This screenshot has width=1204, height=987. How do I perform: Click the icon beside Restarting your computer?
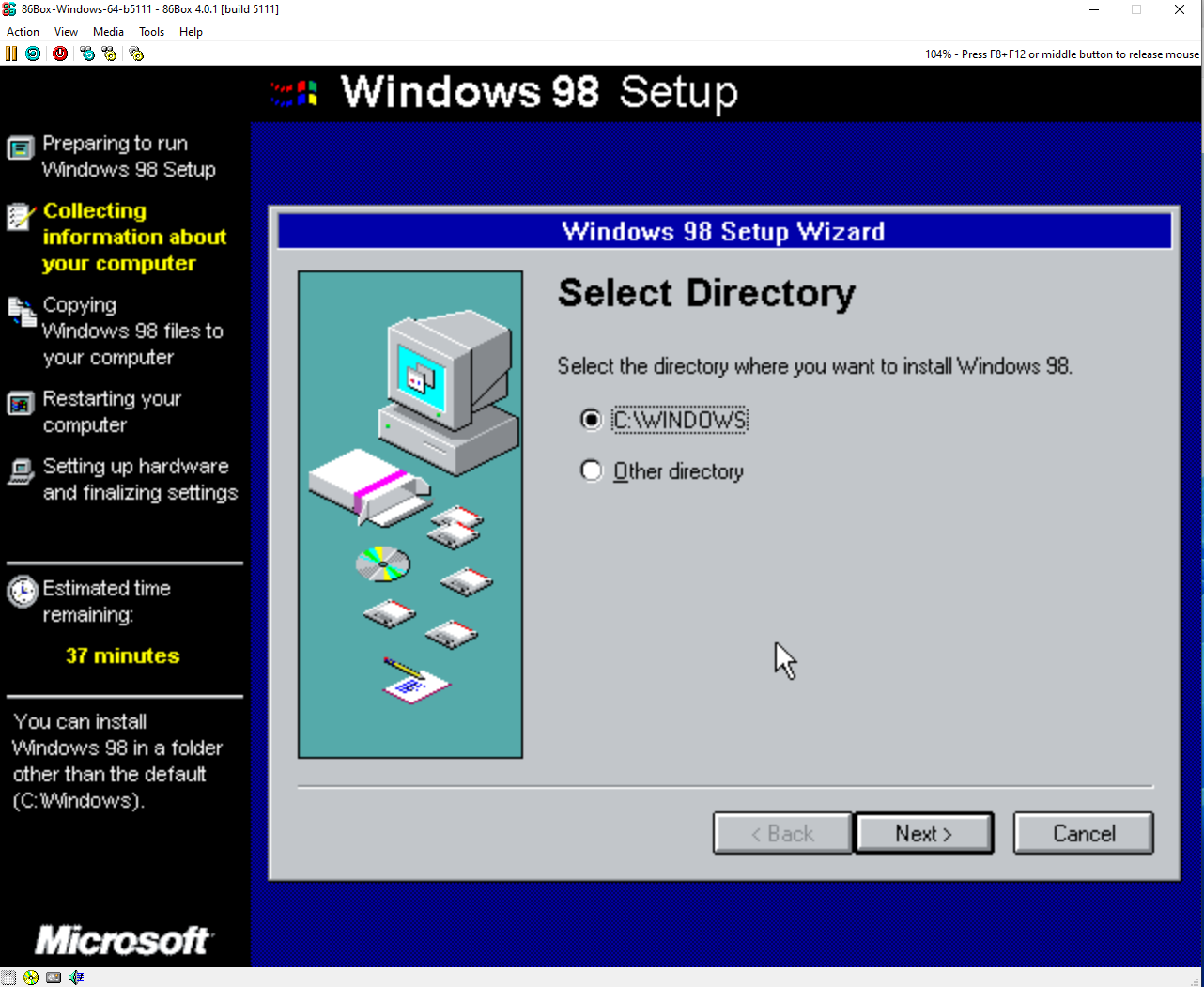(x=21, y=404)
